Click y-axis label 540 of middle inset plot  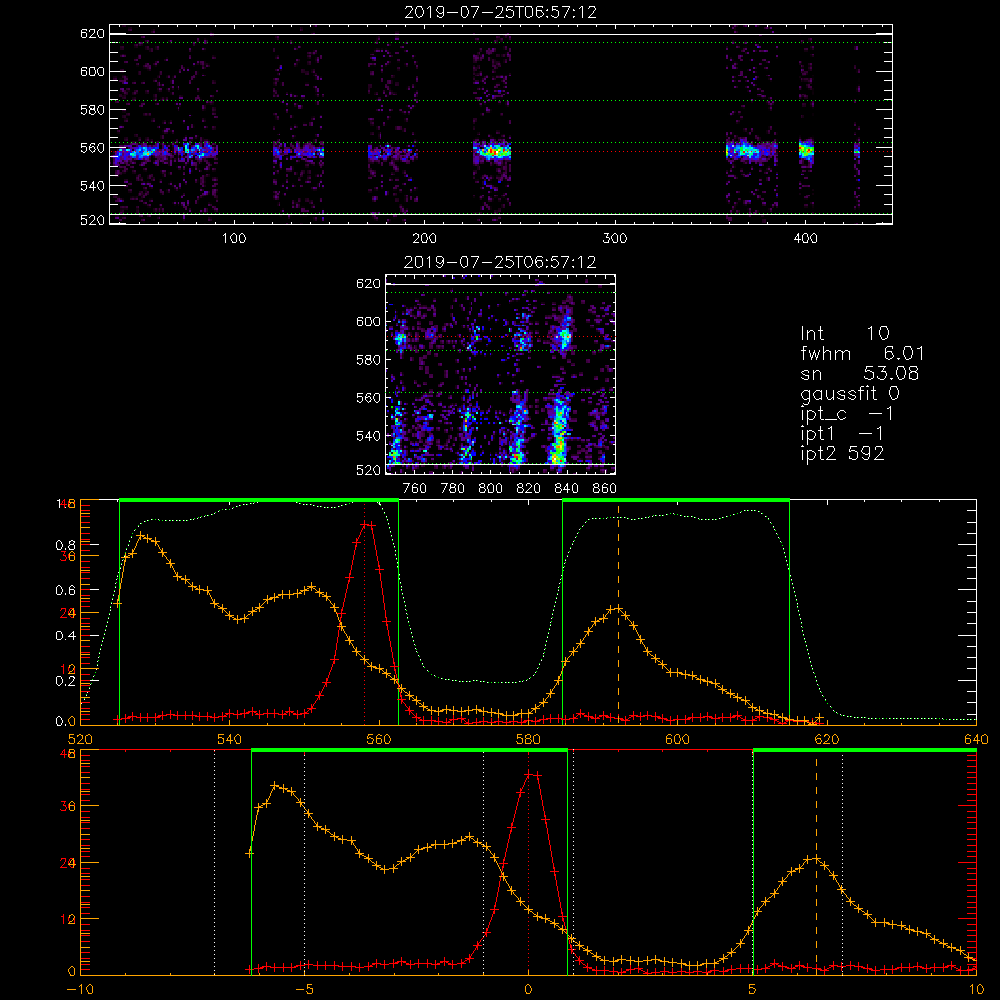(x=368, y=436)
